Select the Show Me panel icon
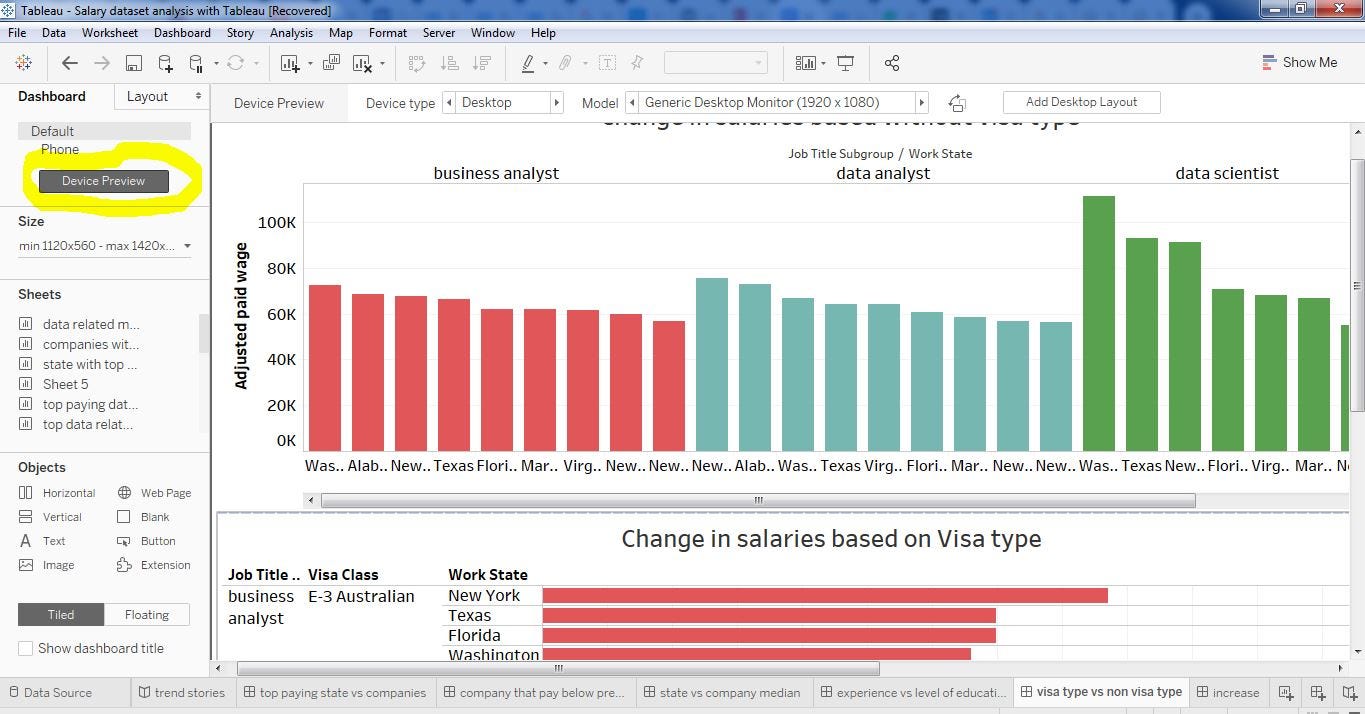Viewport: 1365px width, 714px height. [x=1300, y=62]
